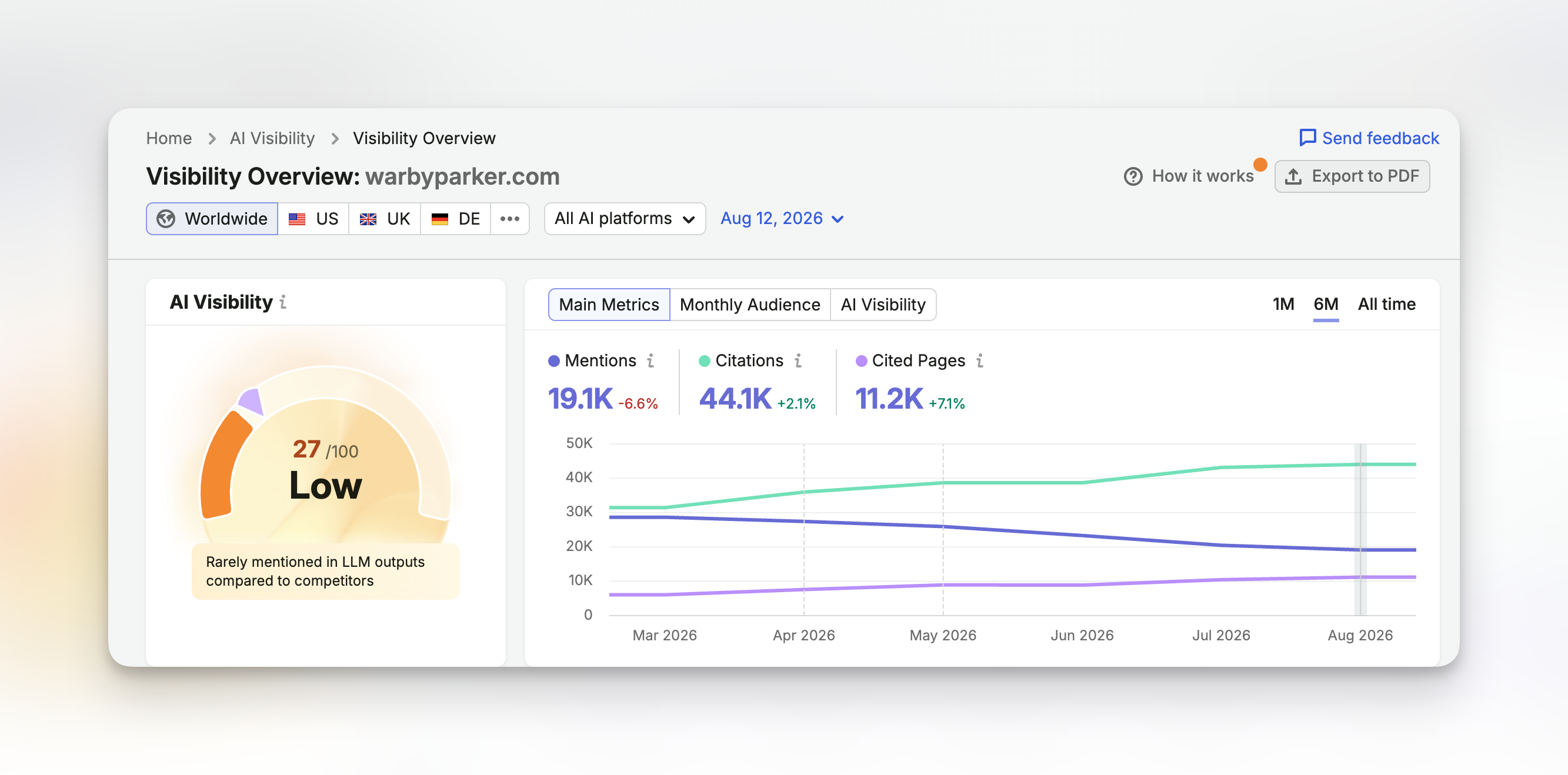
Task: Click the Cited Pages value 11.2K
Action: click(x=889, y=399)
